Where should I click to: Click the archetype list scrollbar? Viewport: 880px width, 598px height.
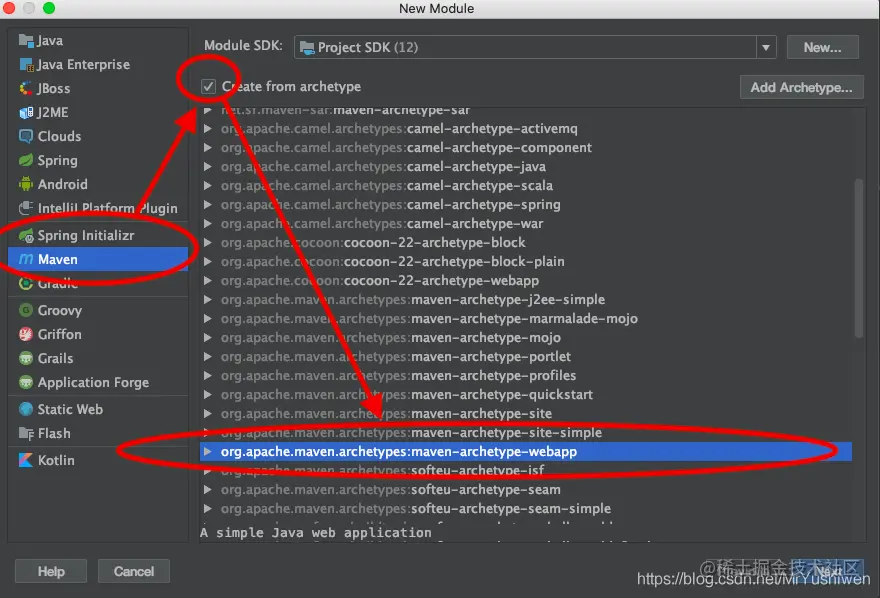click(858, 258)
